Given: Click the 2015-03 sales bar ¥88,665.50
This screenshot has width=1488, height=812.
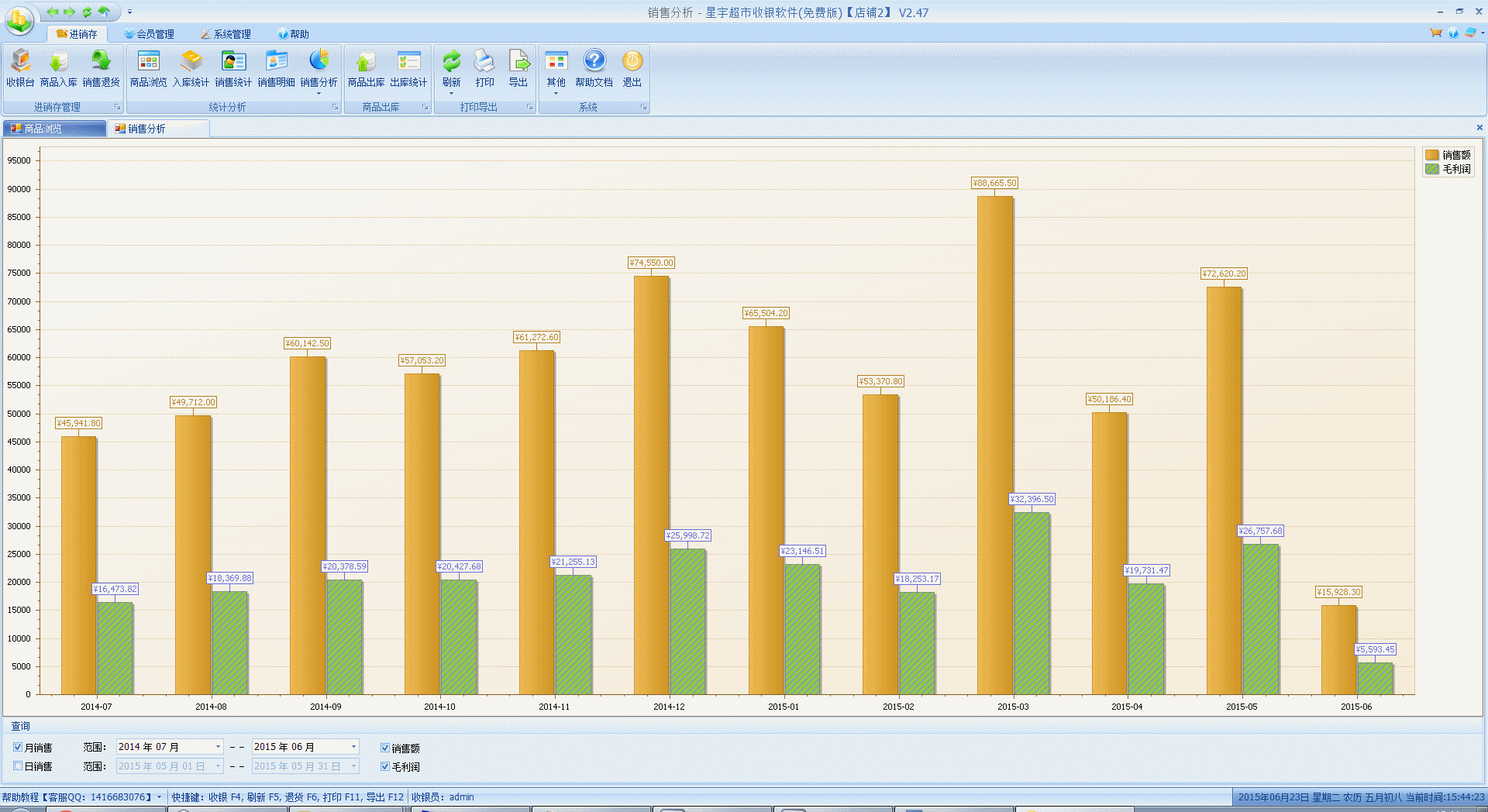Looking at the screenshot, I should (x=995, y=446).
